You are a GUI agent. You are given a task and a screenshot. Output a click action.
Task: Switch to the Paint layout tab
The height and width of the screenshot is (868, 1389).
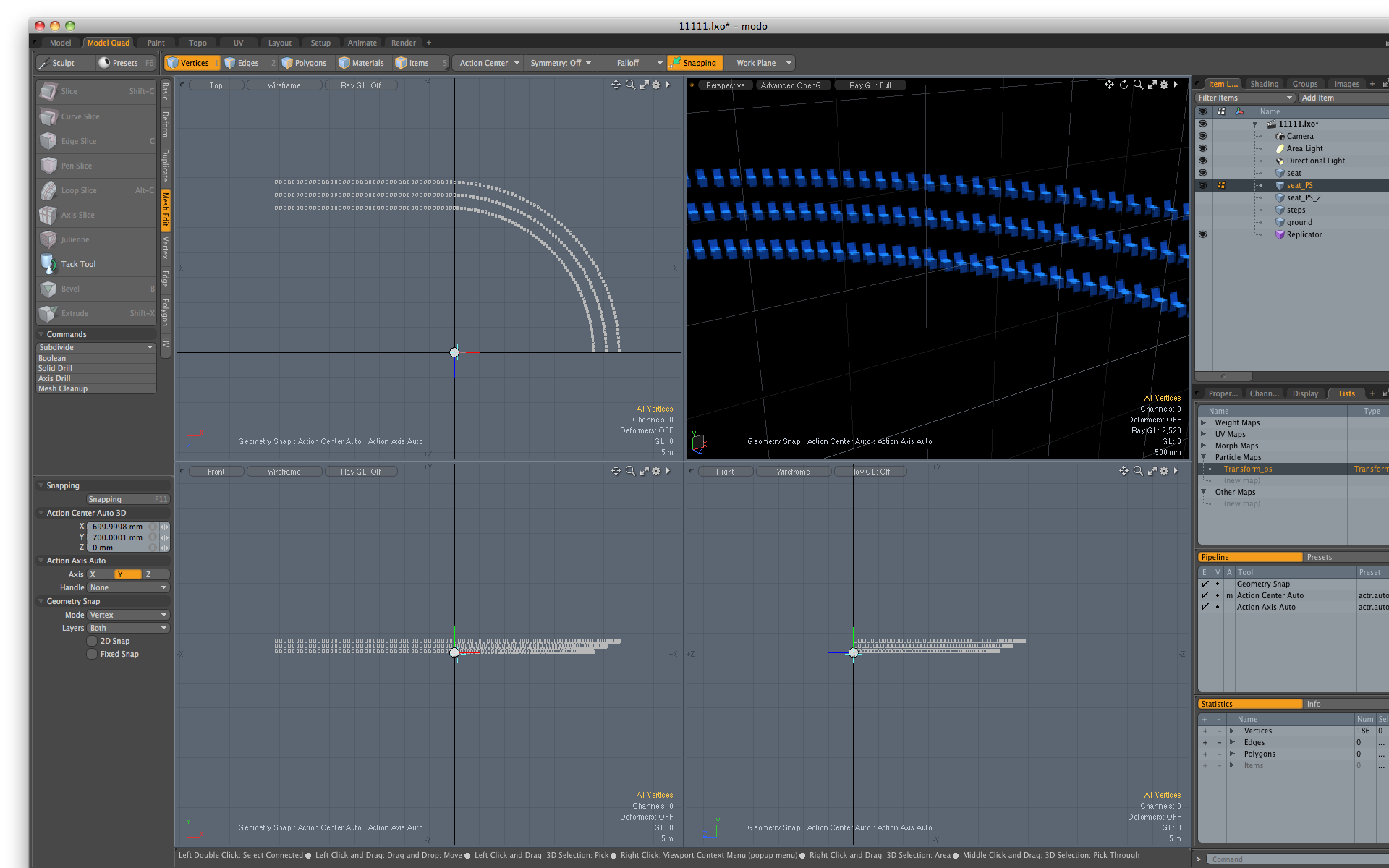156,43
